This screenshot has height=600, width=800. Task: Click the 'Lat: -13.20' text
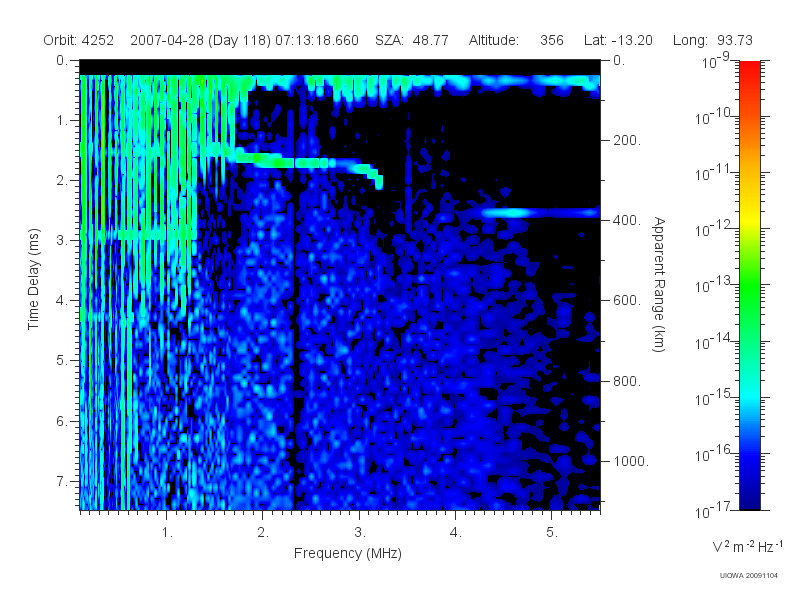pyautogui.click(x=618, y=40)
